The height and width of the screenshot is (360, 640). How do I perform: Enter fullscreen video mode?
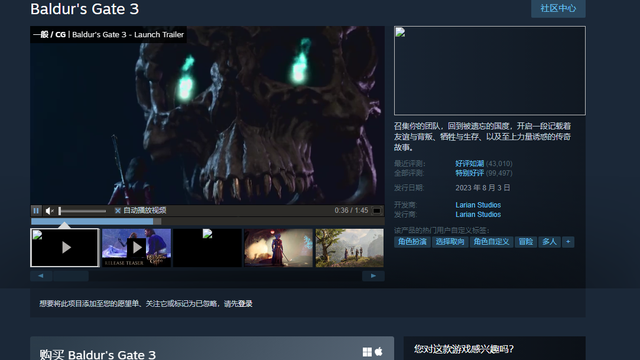pos(377,211)
